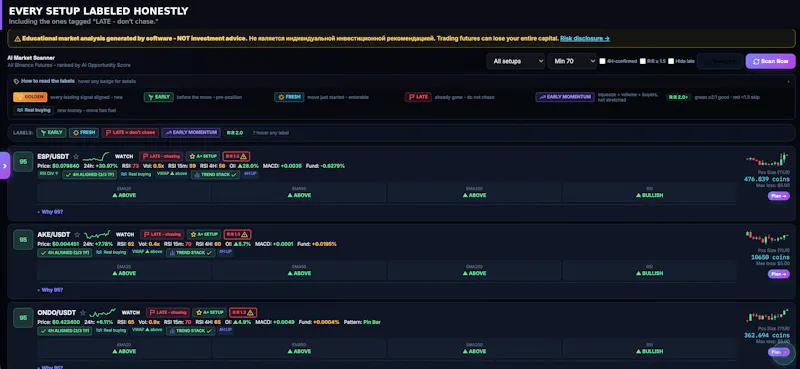The width and height of the screenshot is (800, 369).
Task: Star the ESP/USDT pair as favorite
Action: (76, 157)
